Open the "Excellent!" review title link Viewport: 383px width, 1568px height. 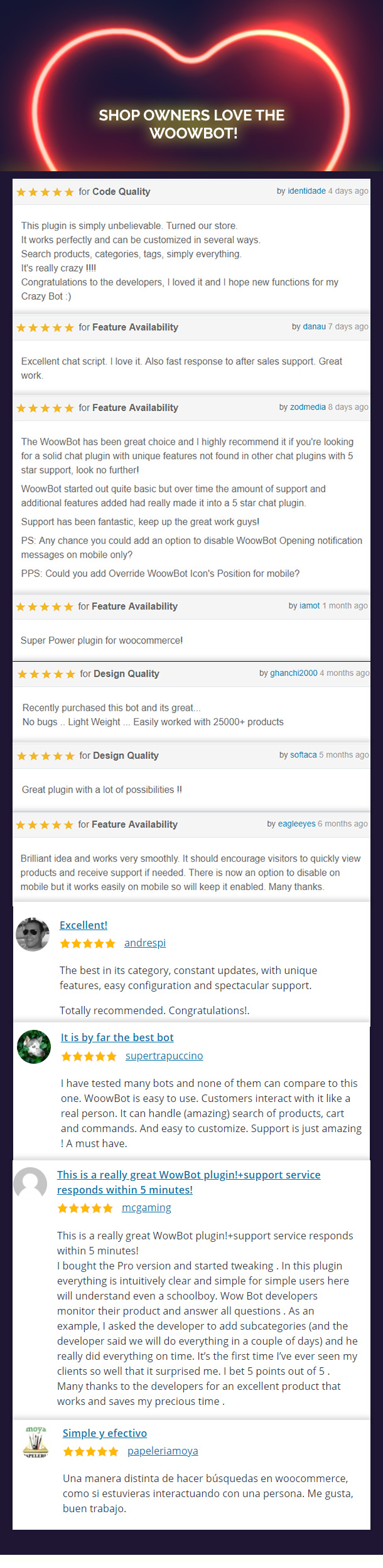tap(84, 925)
